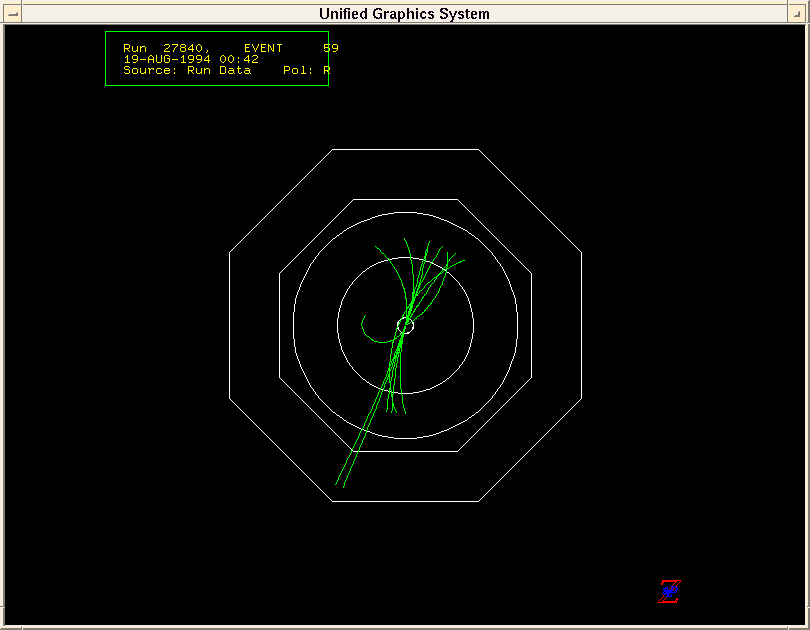The width and height of the screenshot is (810, 630).
Task: Click the "EVENT 59" label
Action: (290, 48)
